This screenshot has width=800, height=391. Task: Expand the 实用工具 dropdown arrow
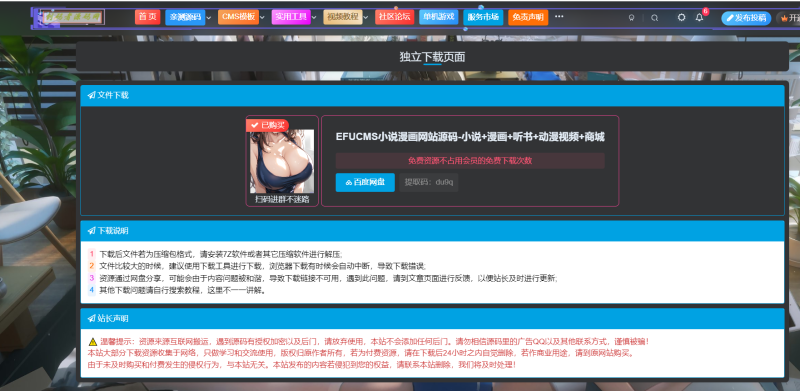click(x=314, y=17)
